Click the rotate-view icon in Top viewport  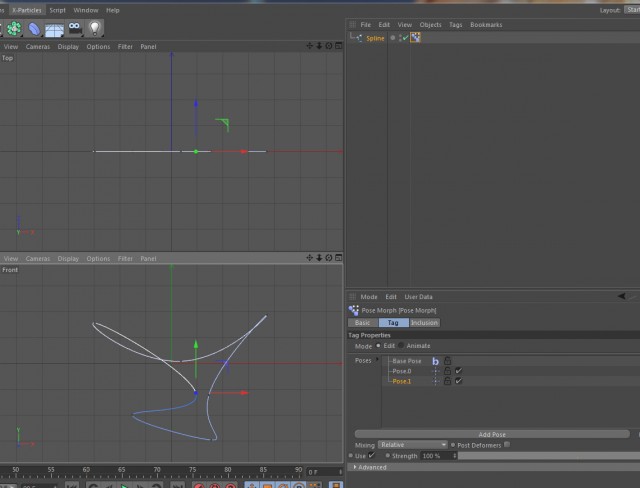[x=329, y=46]
